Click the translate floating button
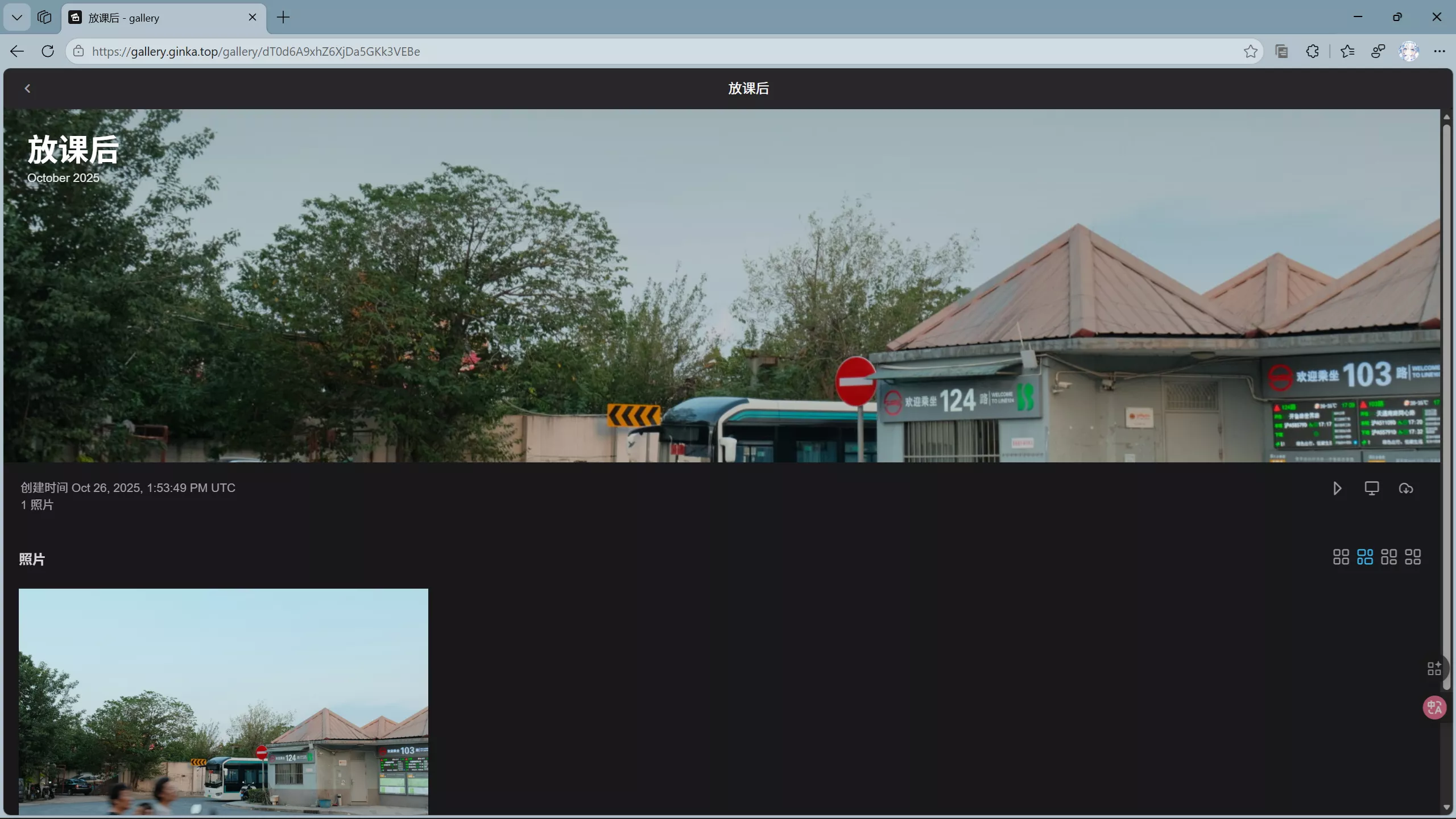The image size is (1456, 819). click(x=1434, y=708)
